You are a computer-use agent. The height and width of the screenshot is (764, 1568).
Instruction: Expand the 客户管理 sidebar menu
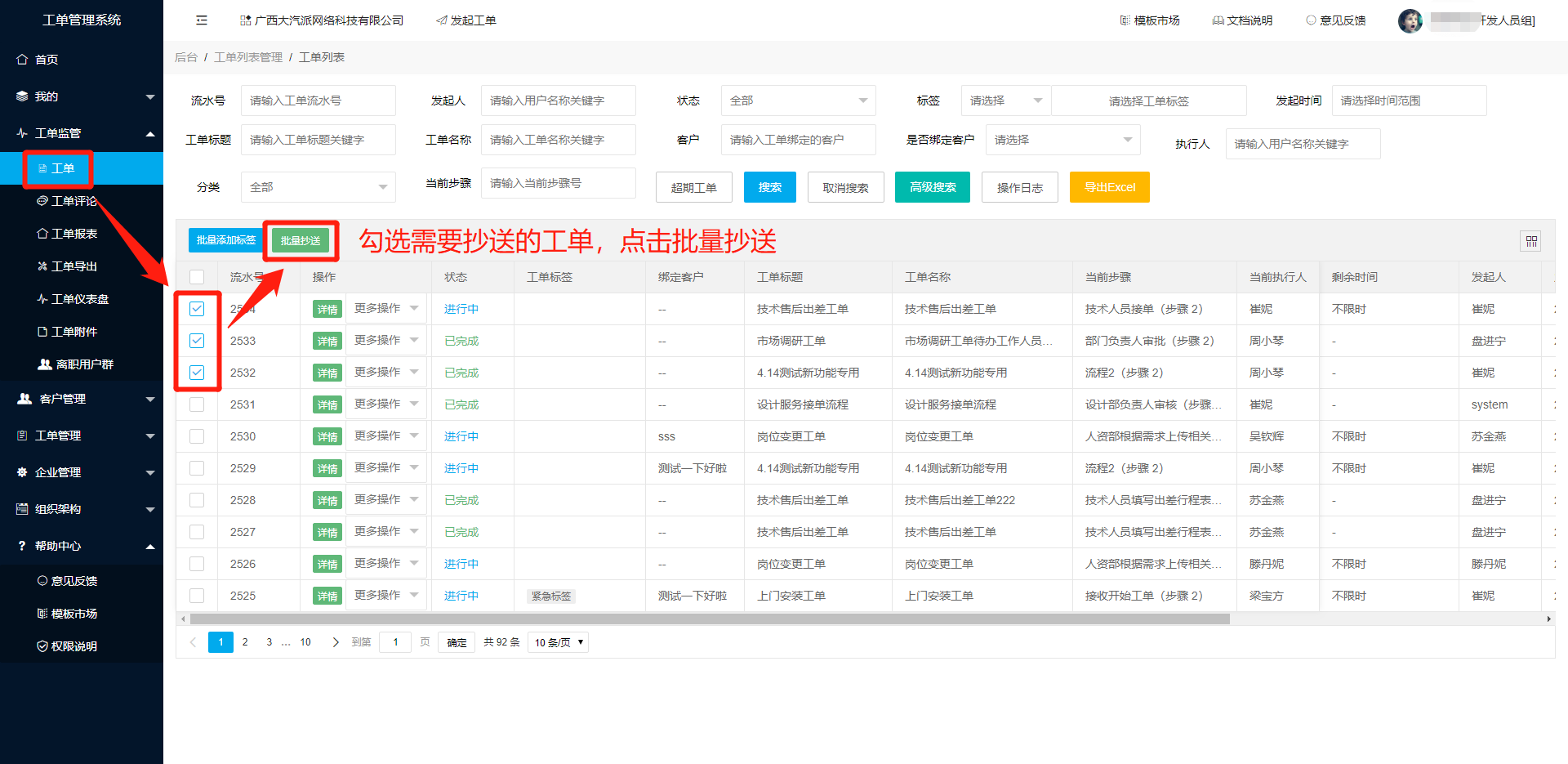click(82, 399)
